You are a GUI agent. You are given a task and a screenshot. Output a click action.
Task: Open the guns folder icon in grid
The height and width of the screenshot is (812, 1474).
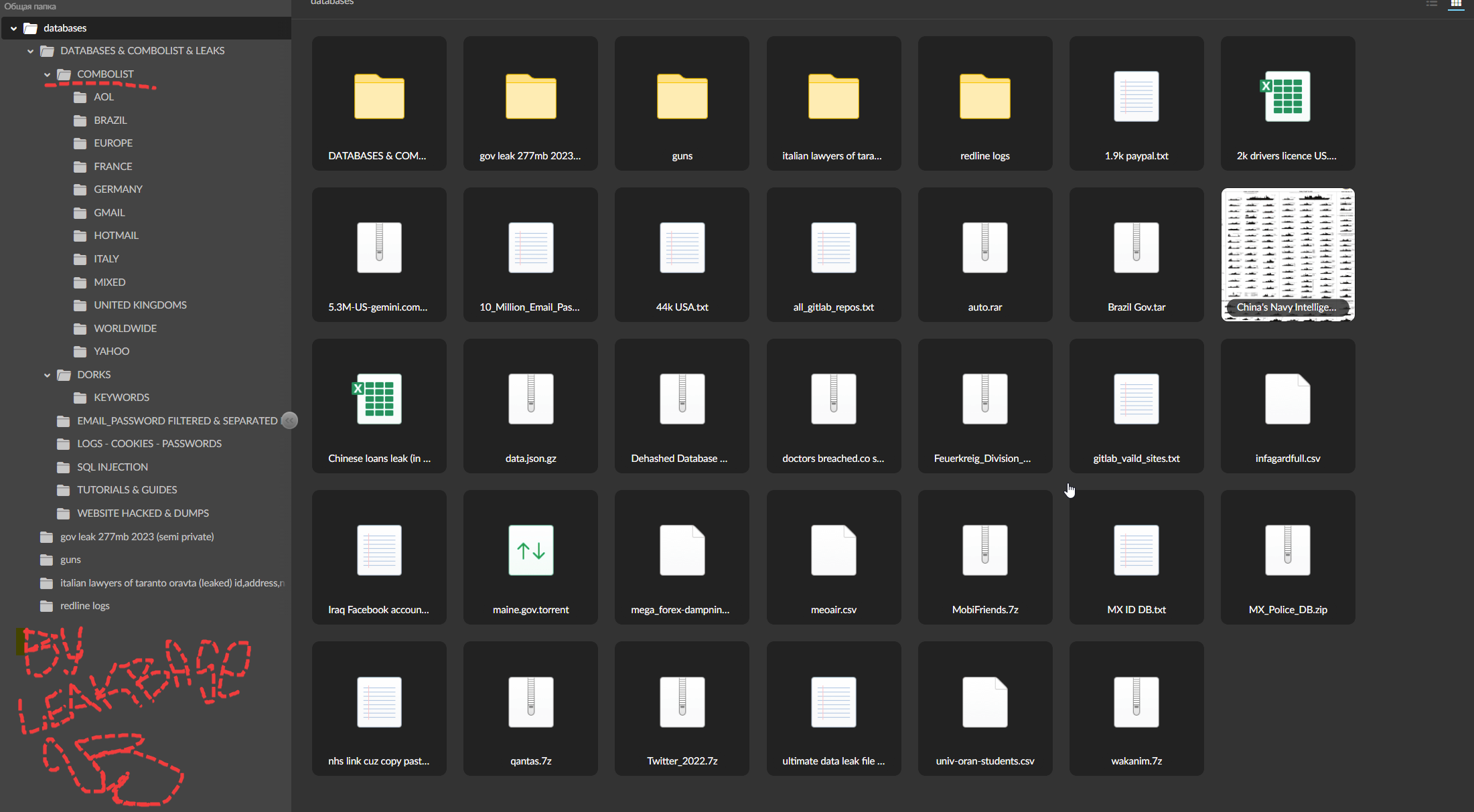(682, 97)
